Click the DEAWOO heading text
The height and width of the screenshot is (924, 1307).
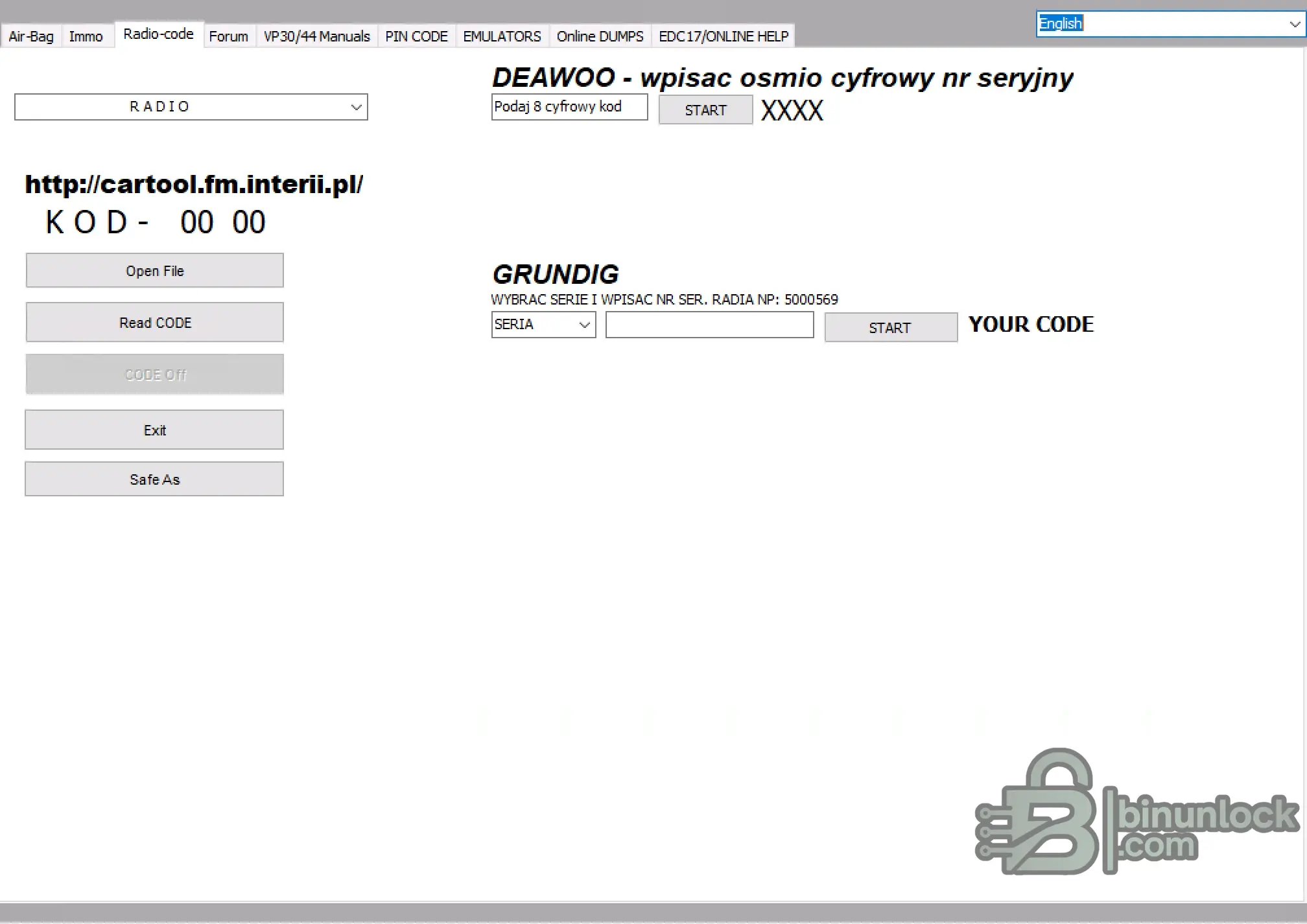pyautogui.click(x=783, y=78)
